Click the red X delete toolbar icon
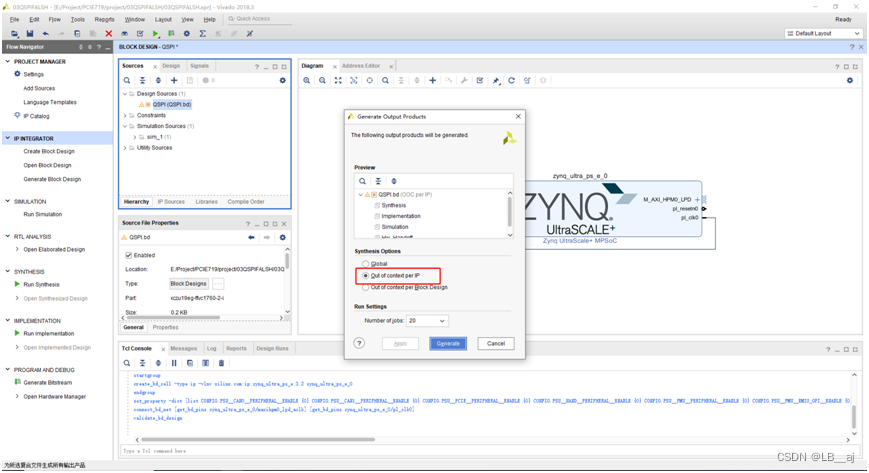Image resolution: width=869 pixels, height=473 pixels. coord(109,34)
